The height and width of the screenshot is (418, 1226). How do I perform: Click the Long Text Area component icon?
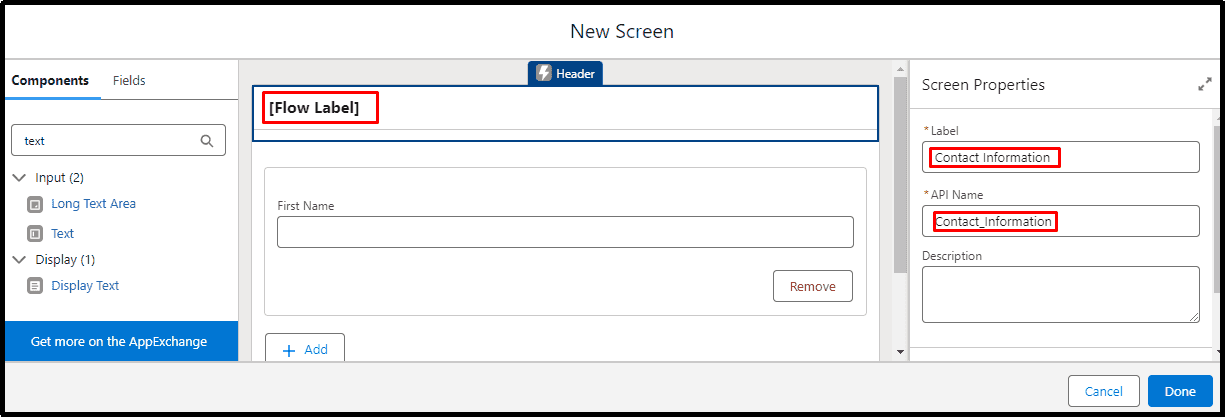[x=35, y=204]
